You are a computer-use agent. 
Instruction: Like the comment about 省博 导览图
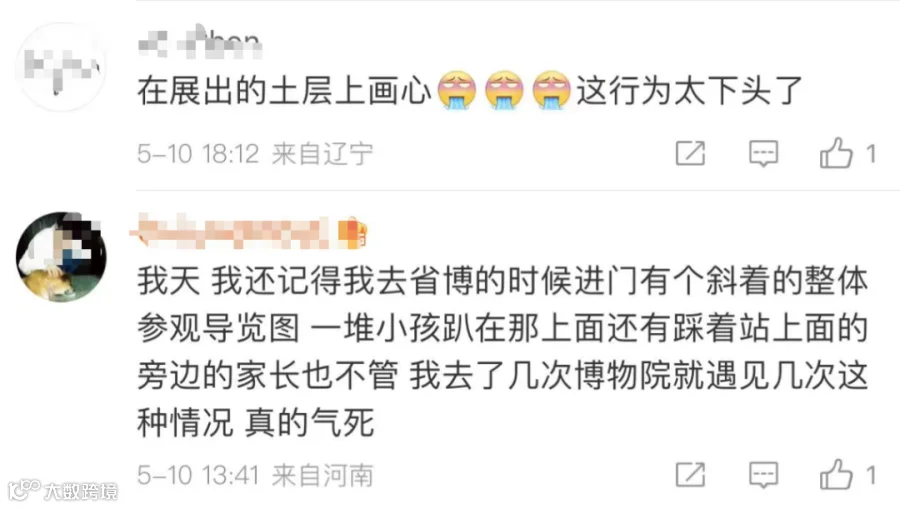pos(836,474)
